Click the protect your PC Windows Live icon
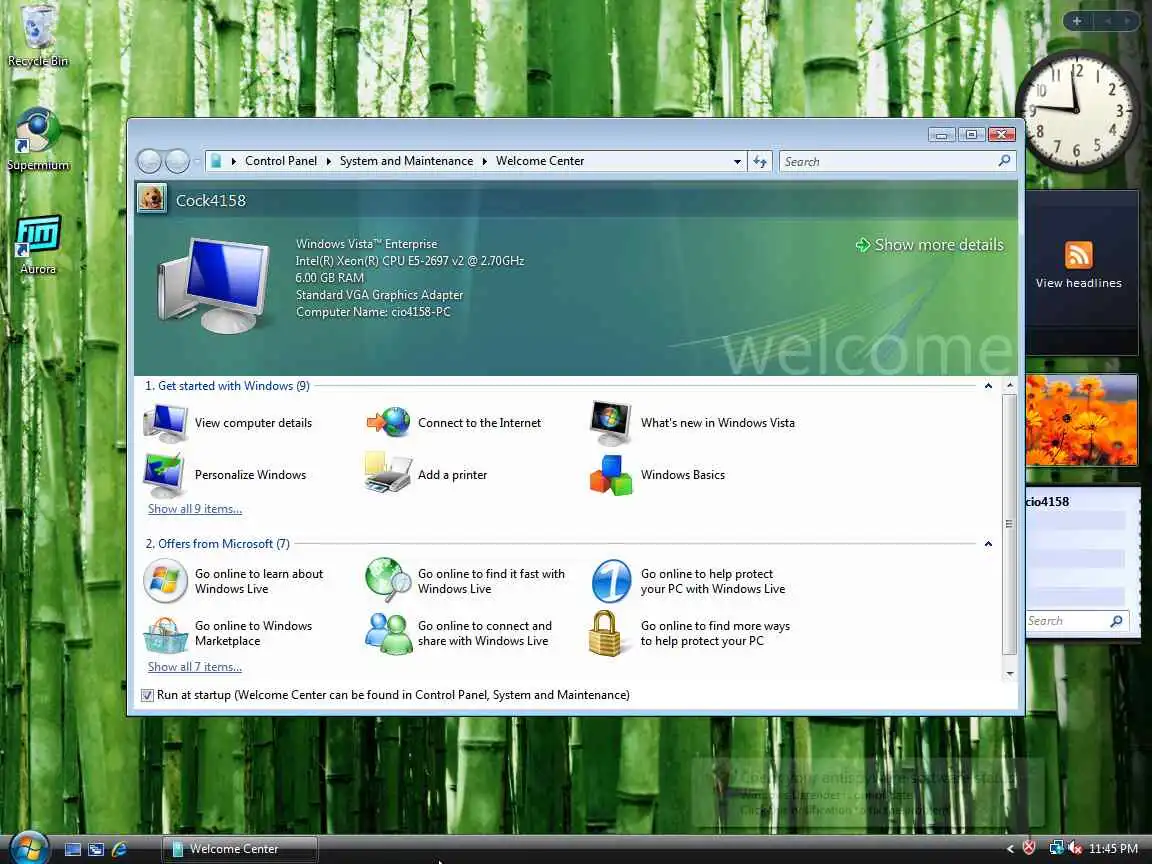This screenshot has height=864, width=1152. click(611, 581)
